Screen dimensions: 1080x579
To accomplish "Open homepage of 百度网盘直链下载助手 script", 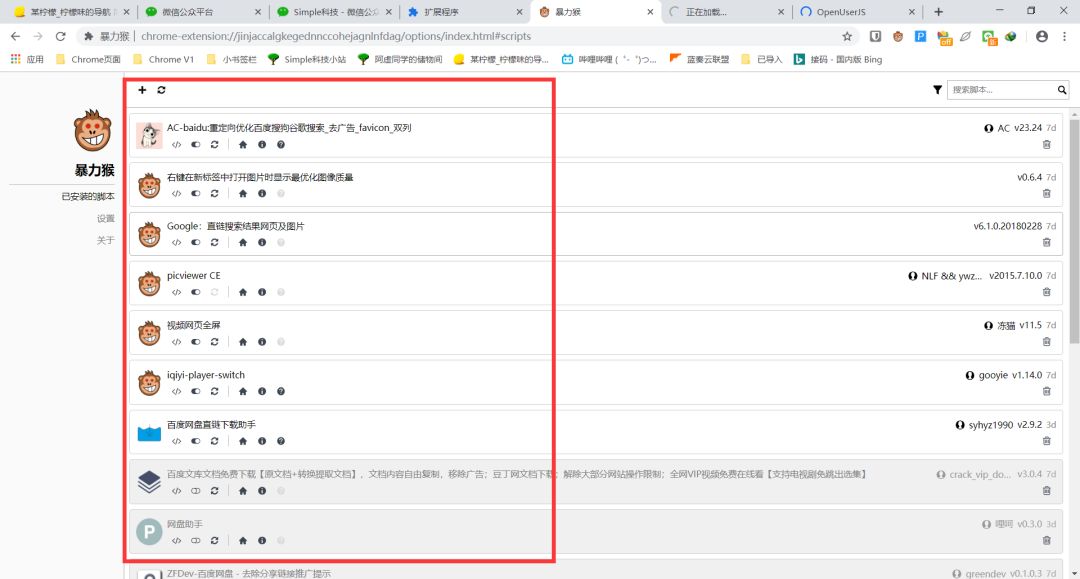I will [x=242, y=441].
